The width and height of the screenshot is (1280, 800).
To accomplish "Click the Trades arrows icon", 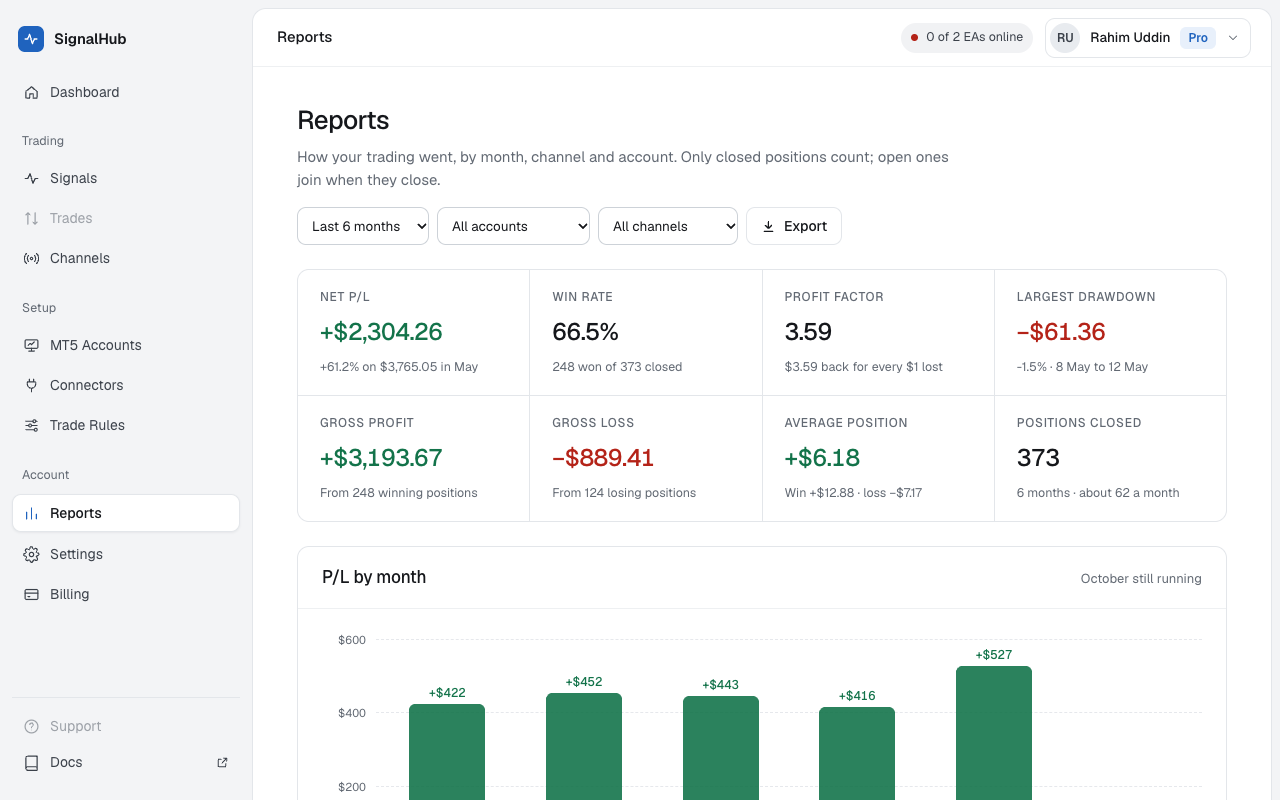I will [31, 218].
